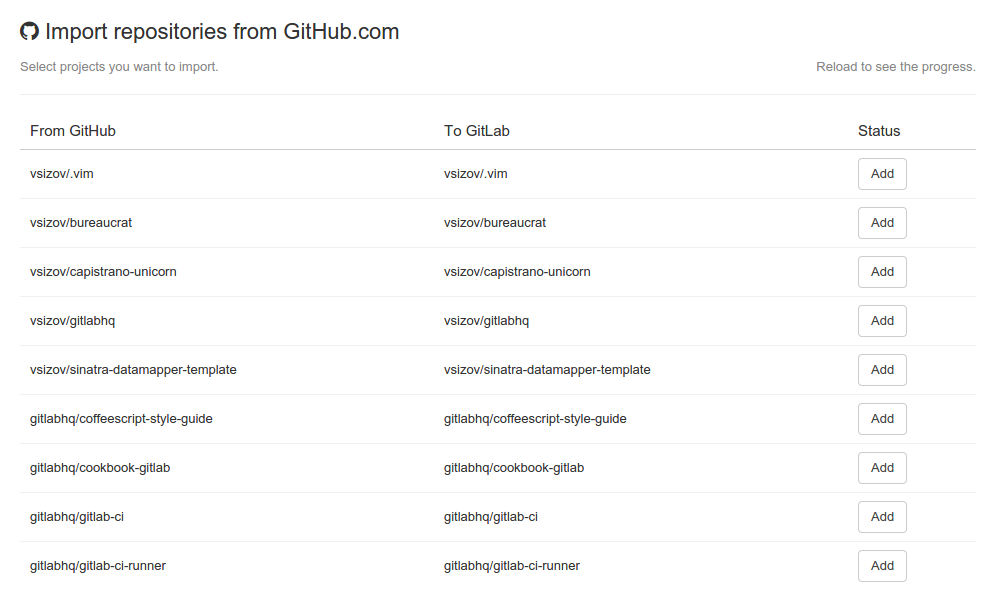Add the gitlabhq/gitlab-ci repository
Screen dimensions: 991x590
click(882, 517)
